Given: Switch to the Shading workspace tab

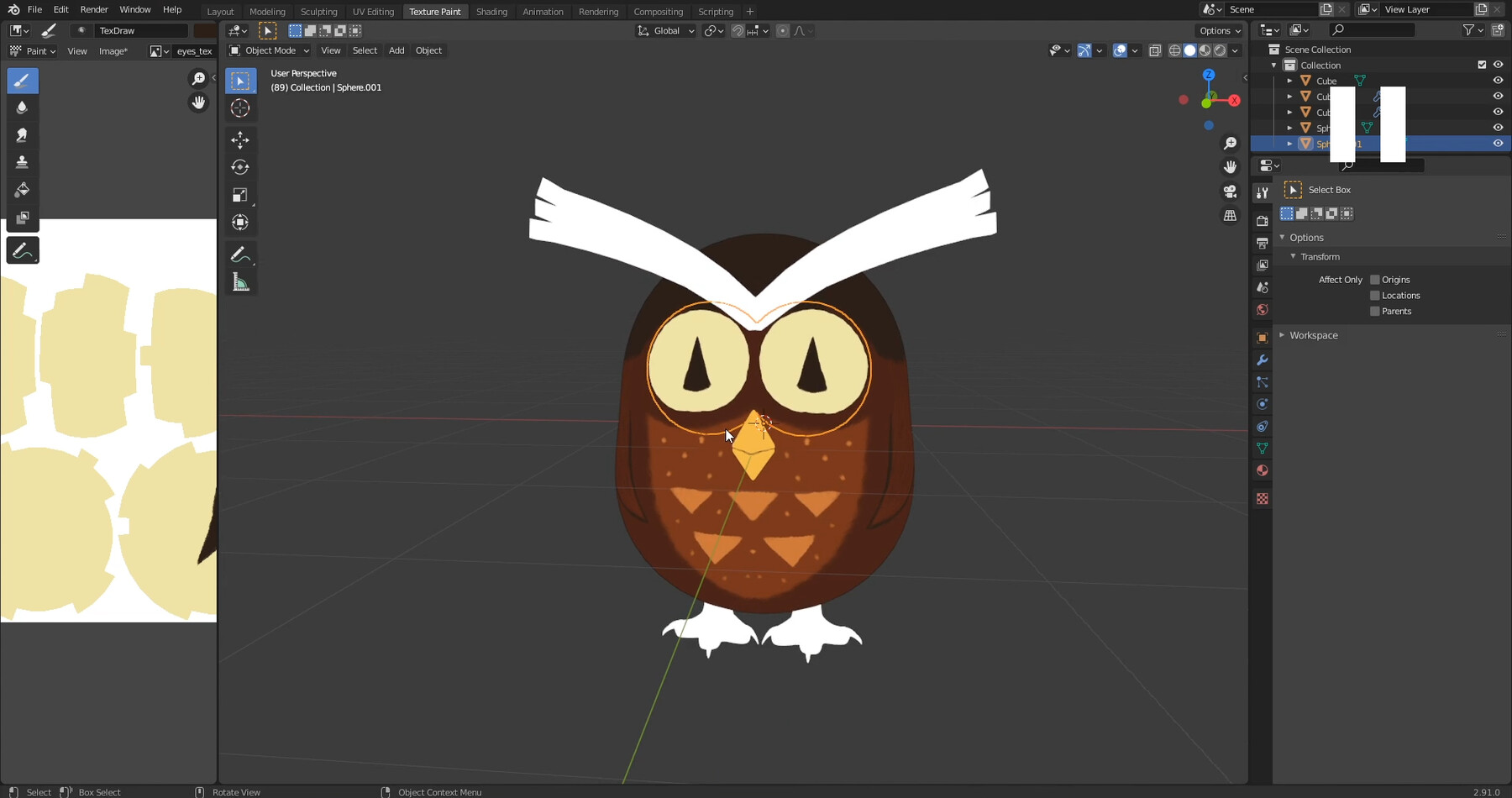Looking at the screenshot, I should click(x=491, y=11).
